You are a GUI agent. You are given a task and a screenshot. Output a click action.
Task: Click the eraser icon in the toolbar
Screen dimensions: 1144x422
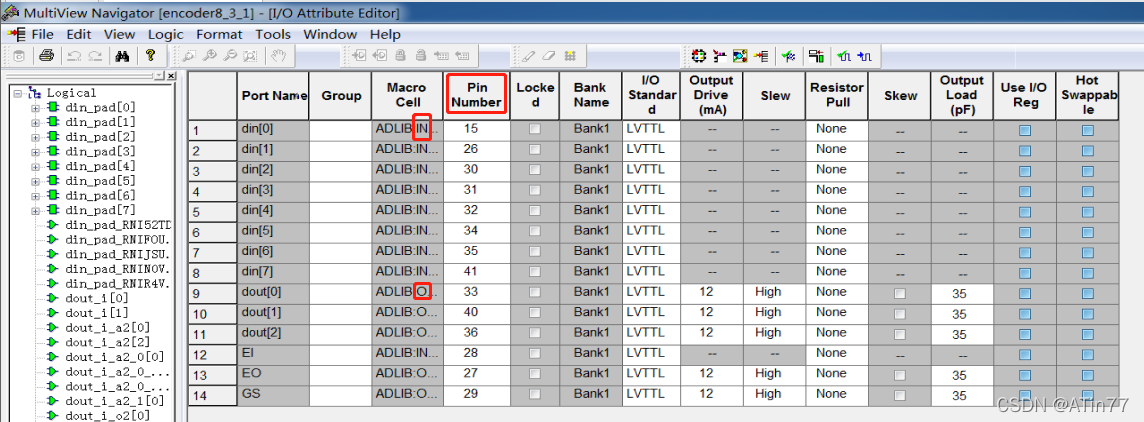pyautogui.click(x=550, y=55)
